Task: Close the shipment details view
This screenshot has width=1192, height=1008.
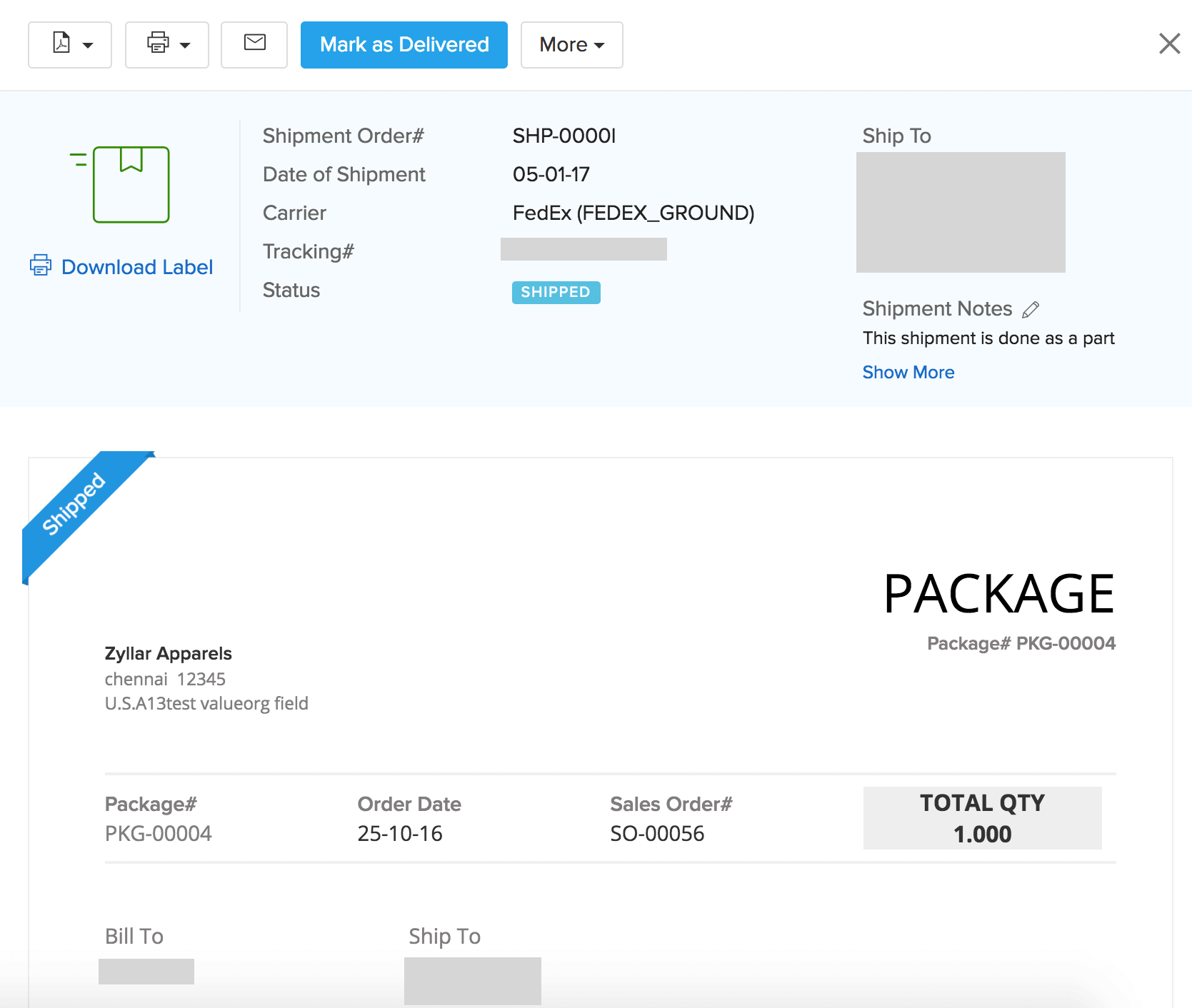Action: [x=1169, y=44]
